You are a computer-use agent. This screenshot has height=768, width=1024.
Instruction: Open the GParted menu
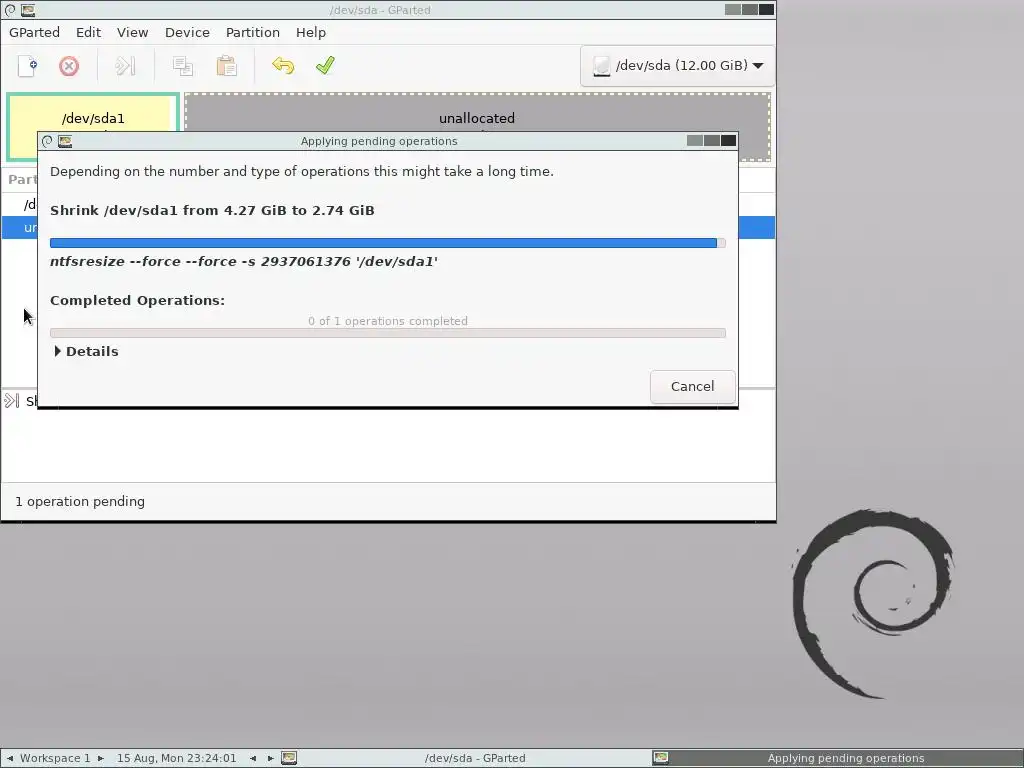35,32
